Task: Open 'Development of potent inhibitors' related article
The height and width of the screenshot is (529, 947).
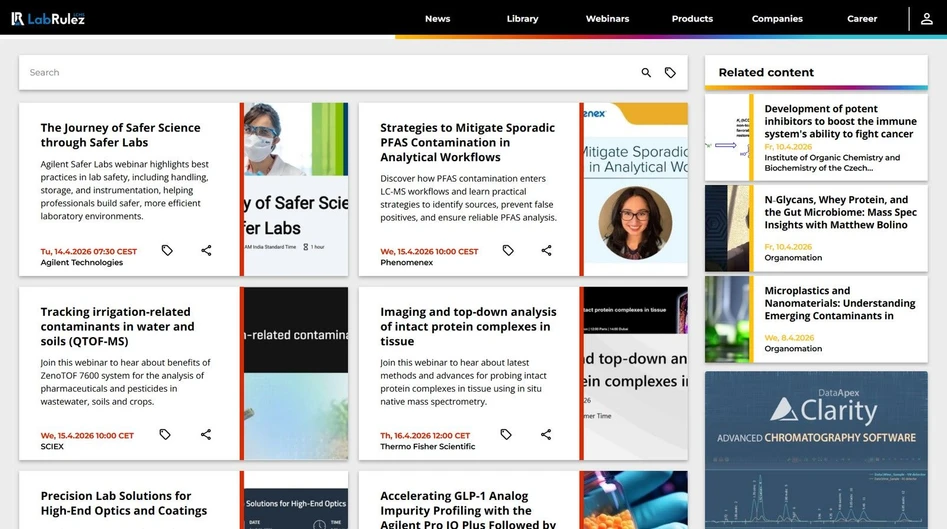Action: tap(838, 121)
